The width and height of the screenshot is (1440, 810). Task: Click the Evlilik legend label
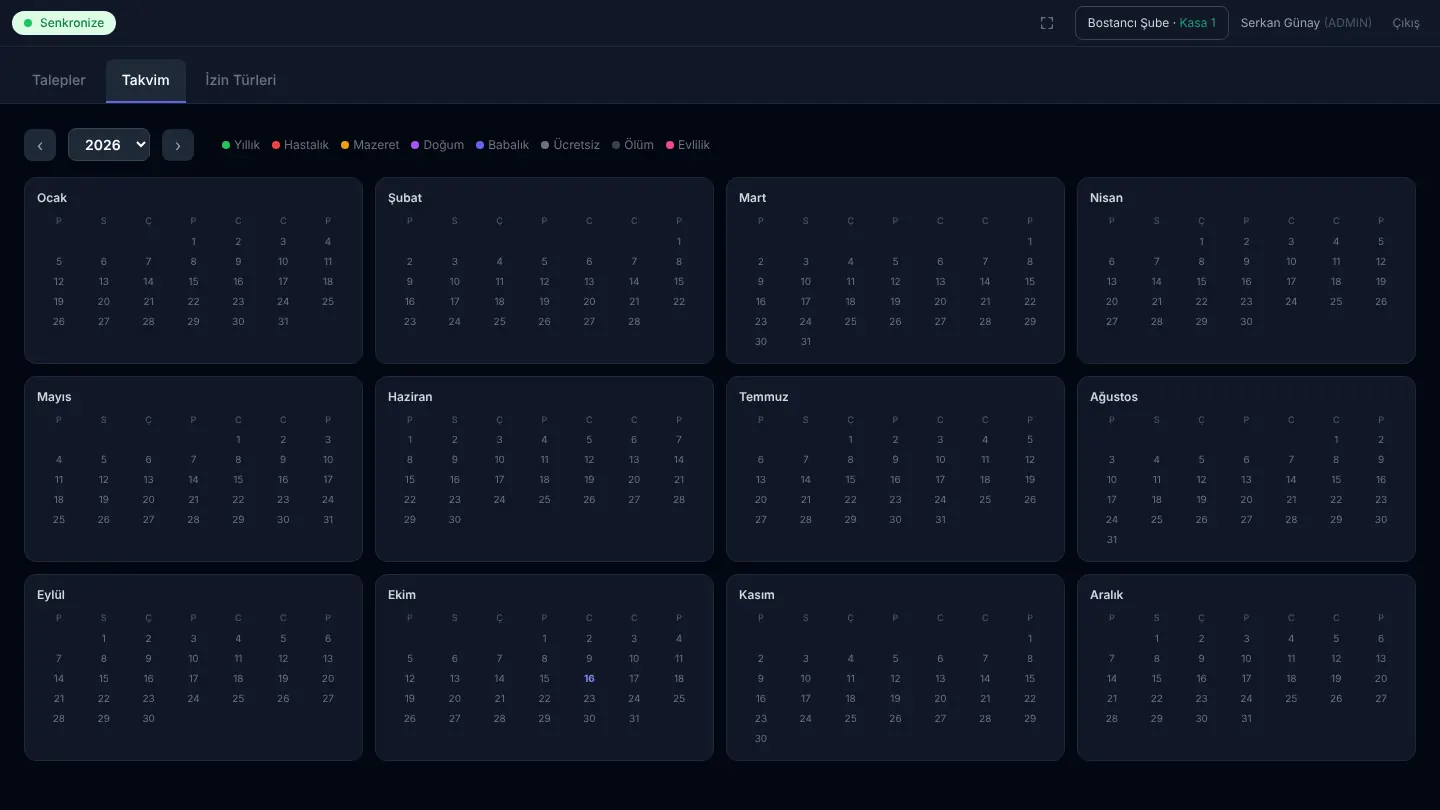click(694, 145)
